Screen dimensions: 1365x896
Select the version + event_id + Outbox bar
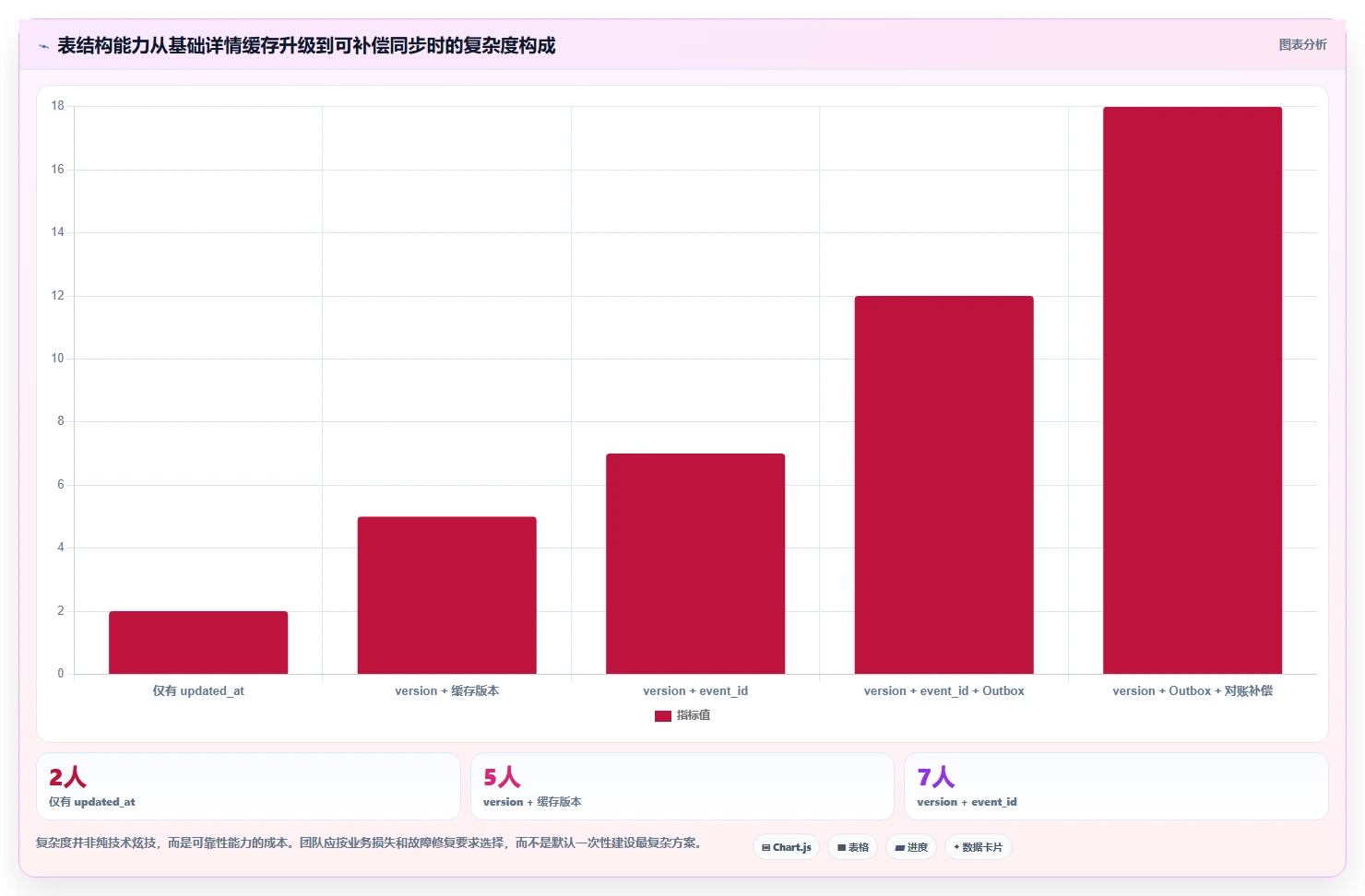944,485
